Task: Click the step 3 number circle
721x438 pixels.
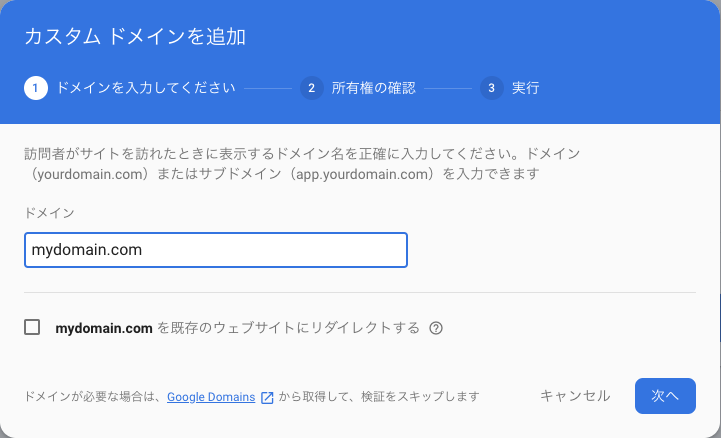Action: tap(491, 88)
